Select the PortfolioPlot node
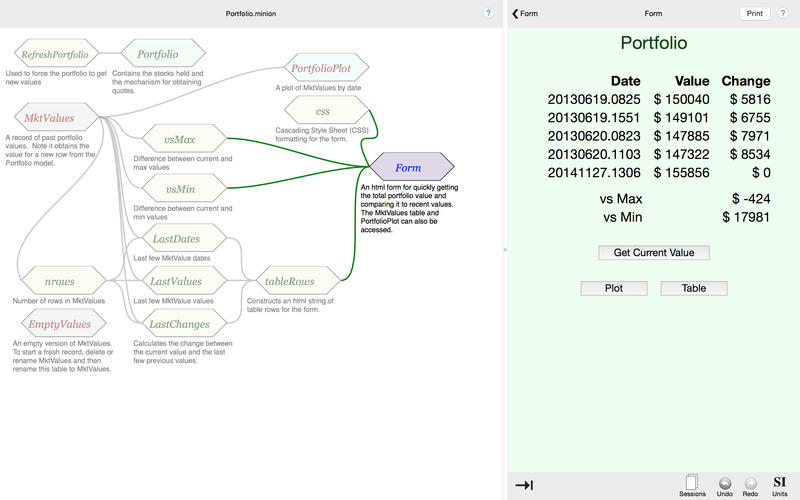The height and width of the screenshot is (500, 800). point(322,69)
